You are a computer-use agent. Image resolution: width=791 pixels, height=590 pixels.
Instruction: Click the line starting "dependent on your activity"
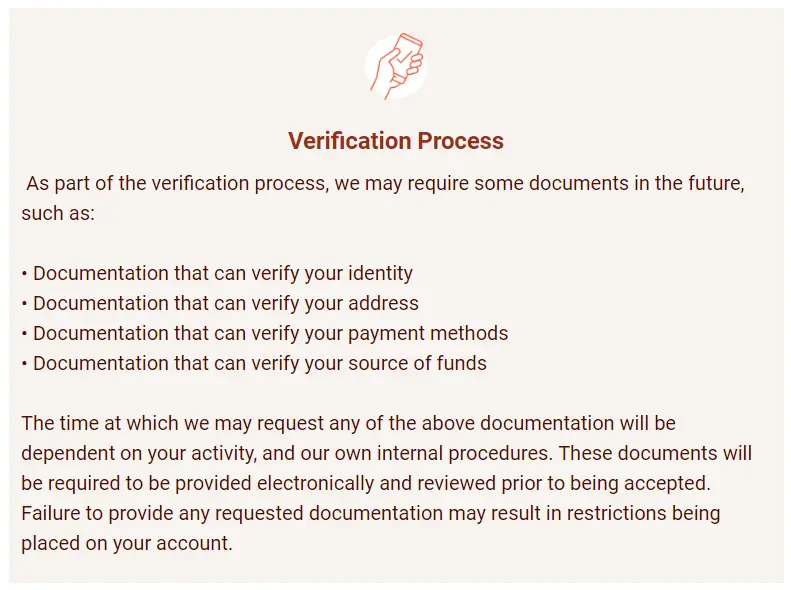click(386, 453)
